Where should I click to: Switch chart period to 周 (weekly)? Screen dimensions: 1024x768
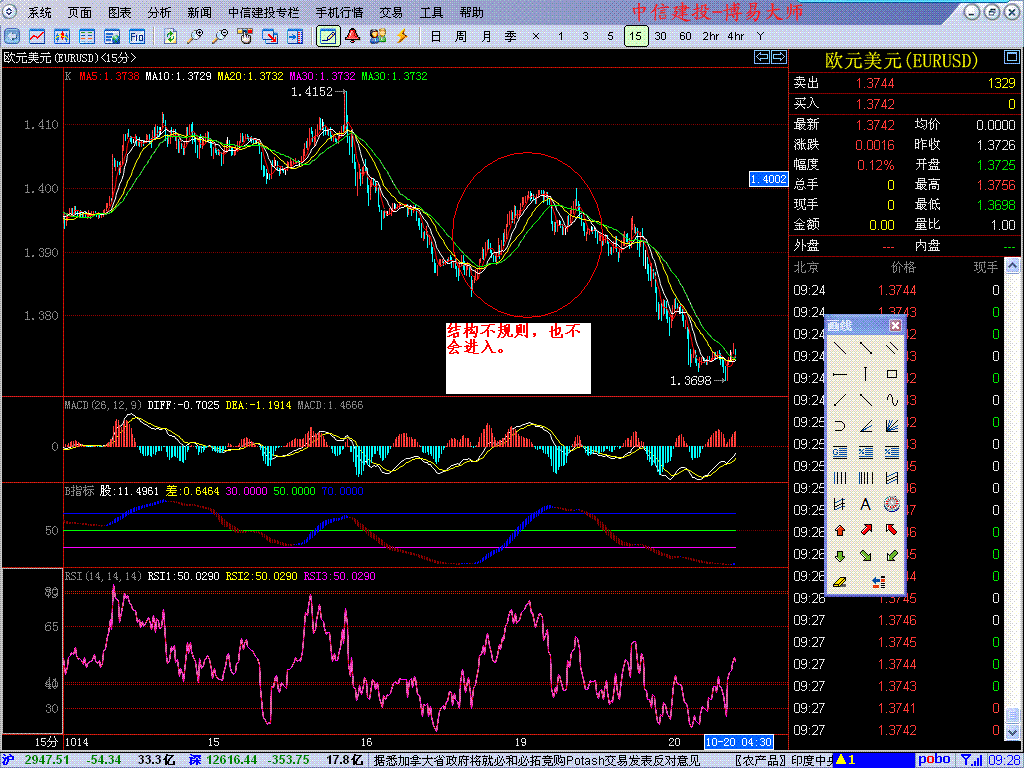coord(460,36)
